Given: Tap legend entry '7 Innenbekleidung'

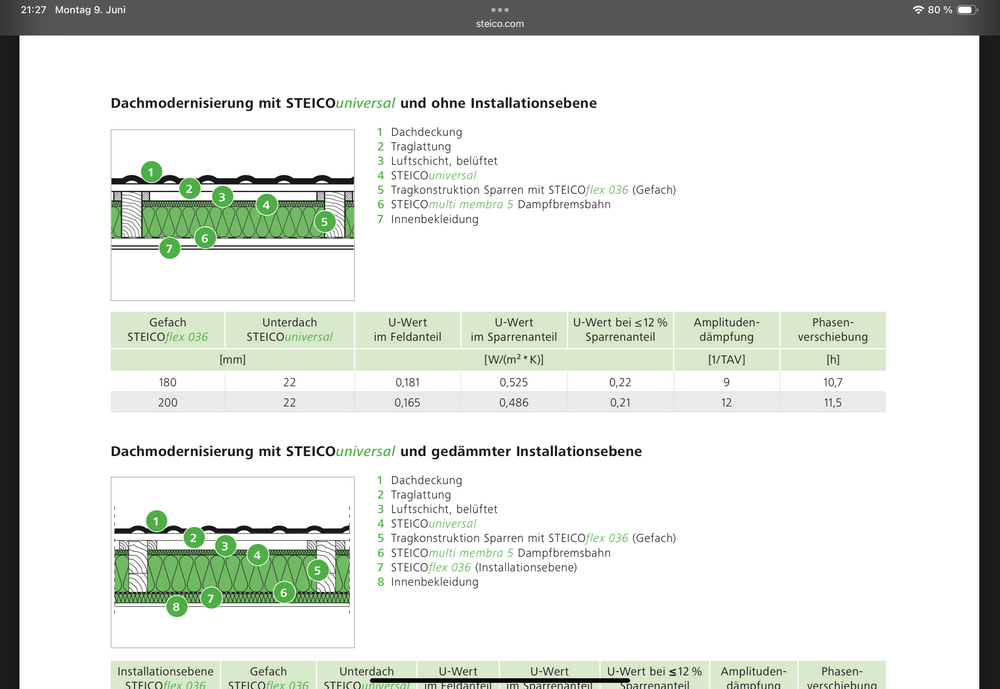Looking at the screenshot, I should click(428, 219).
